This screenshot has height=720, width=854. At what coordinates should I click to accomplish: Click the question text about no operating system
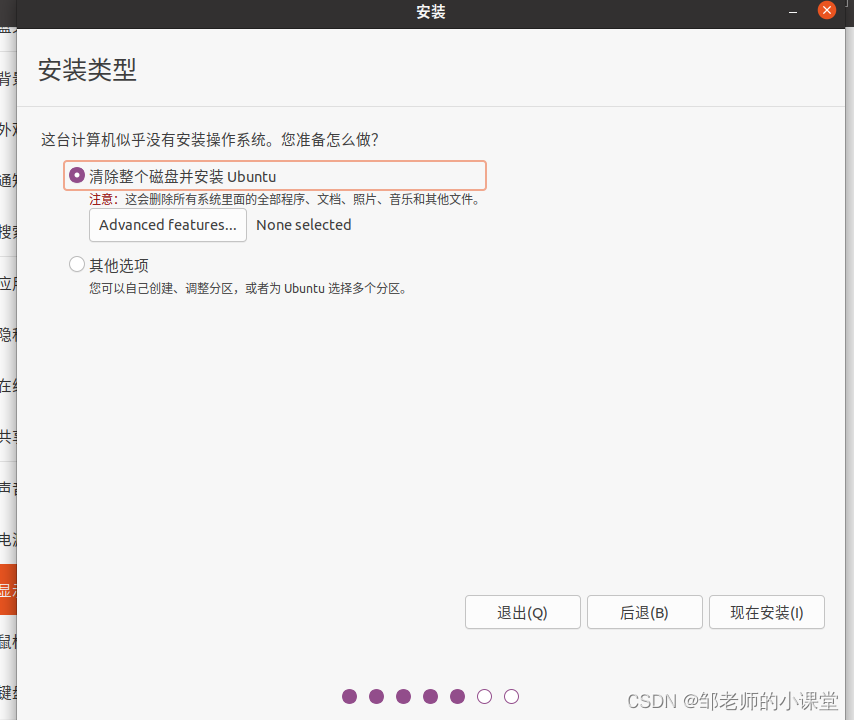pyautogui.click(x=210, y=139)
